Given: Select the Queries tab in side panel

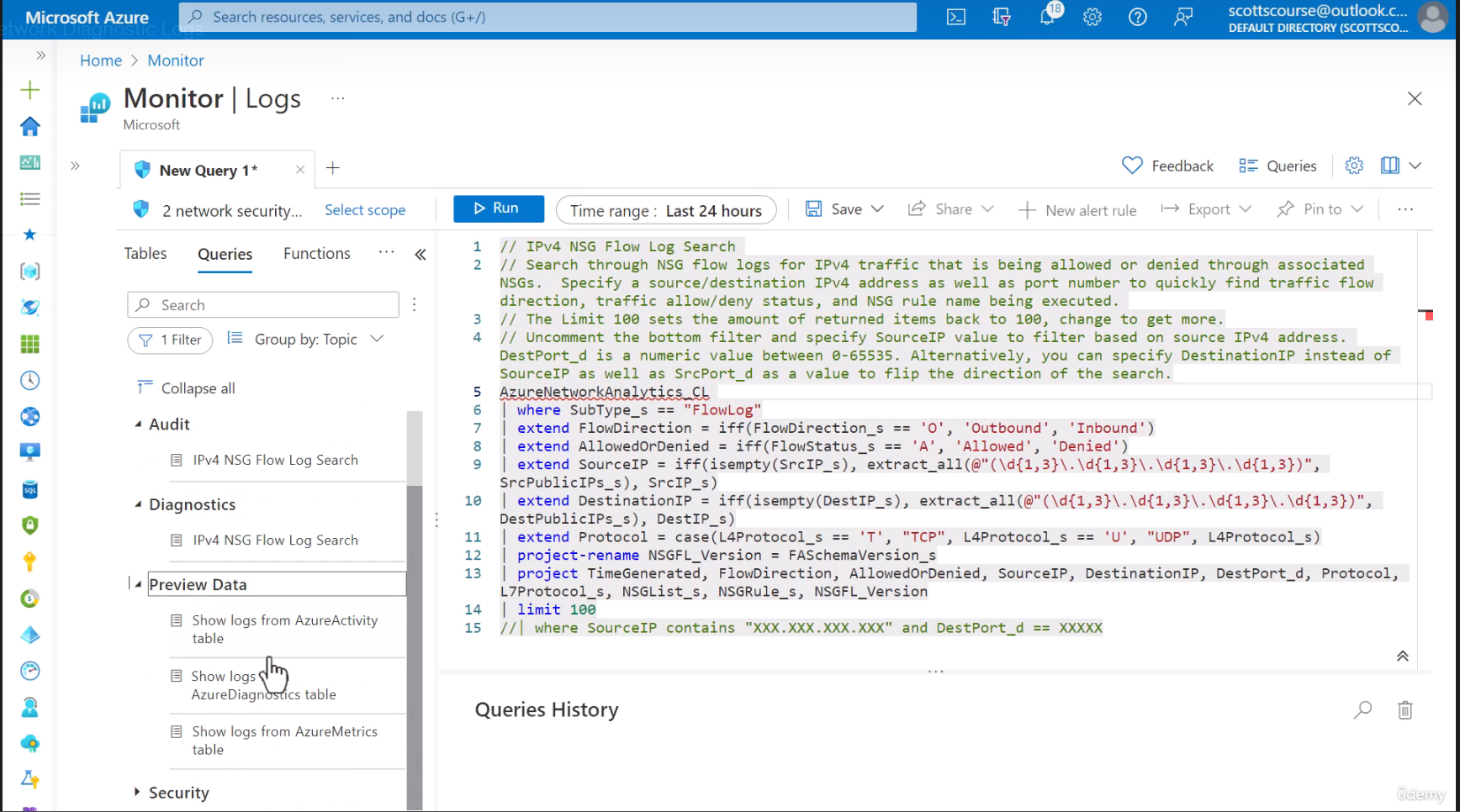Looking at the screenshot, I should (x=225, y=254).
